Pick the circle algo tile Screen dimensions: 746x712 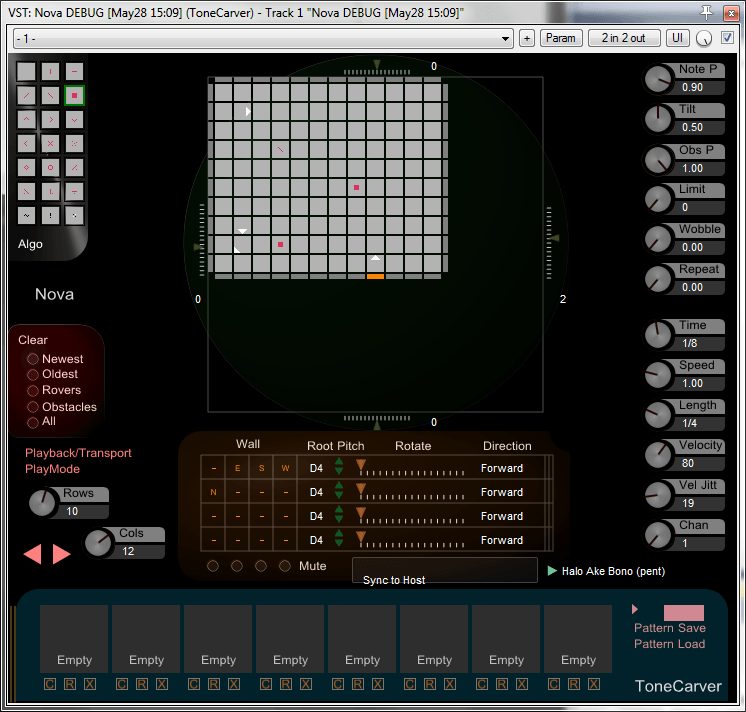point(50,168)
